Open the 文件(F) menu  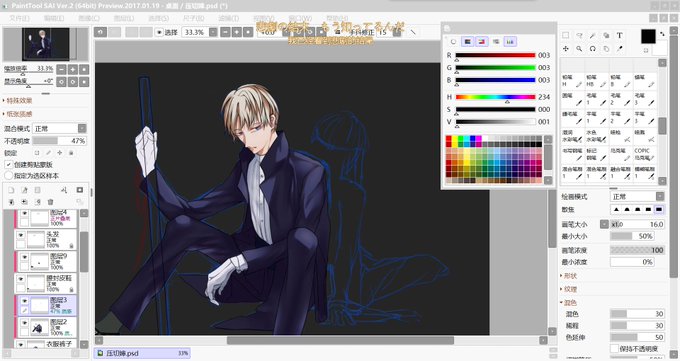[20, 18]
